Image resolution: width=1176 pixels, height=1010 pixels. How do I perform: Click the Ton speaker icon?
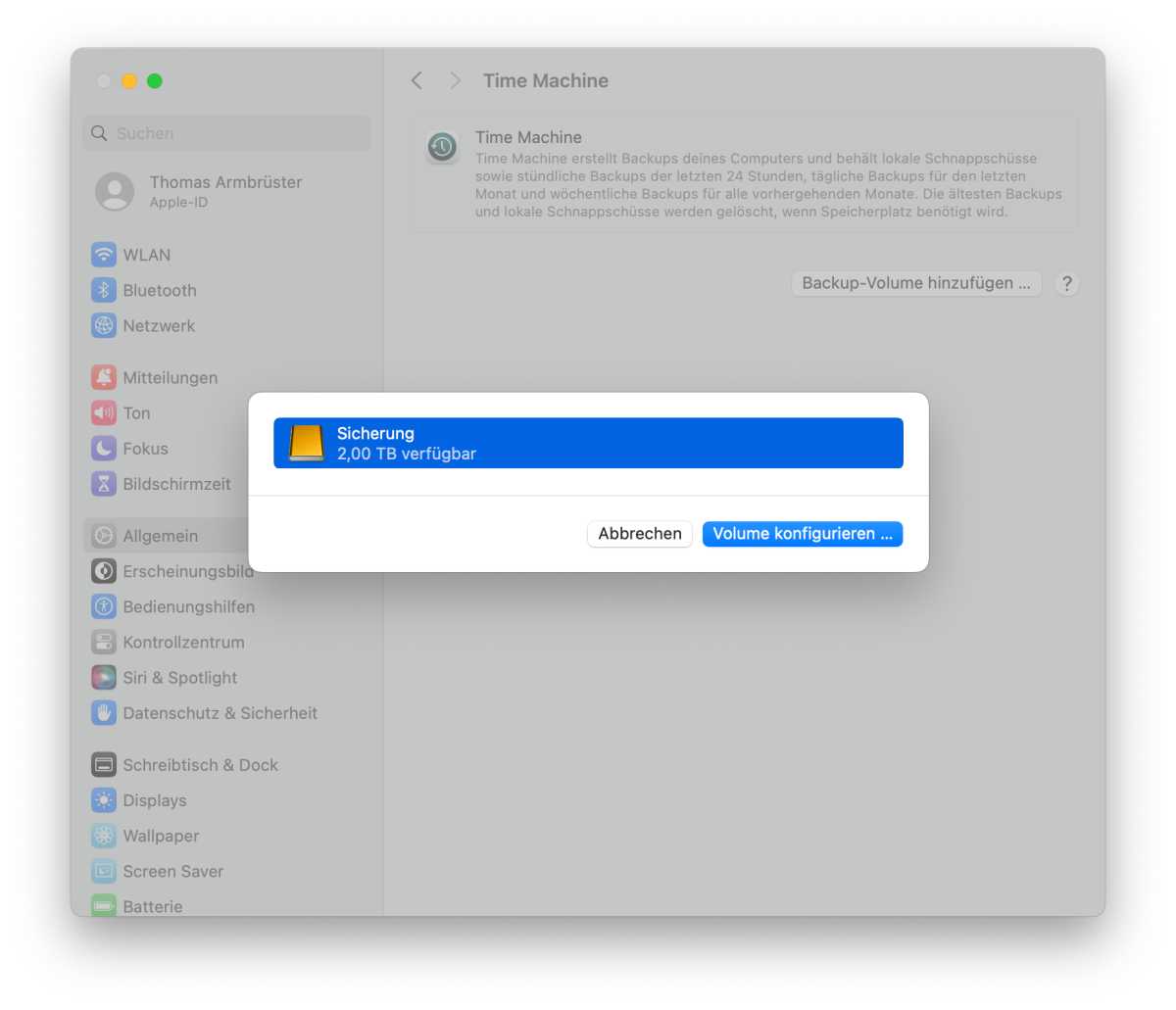click(104, 412)
